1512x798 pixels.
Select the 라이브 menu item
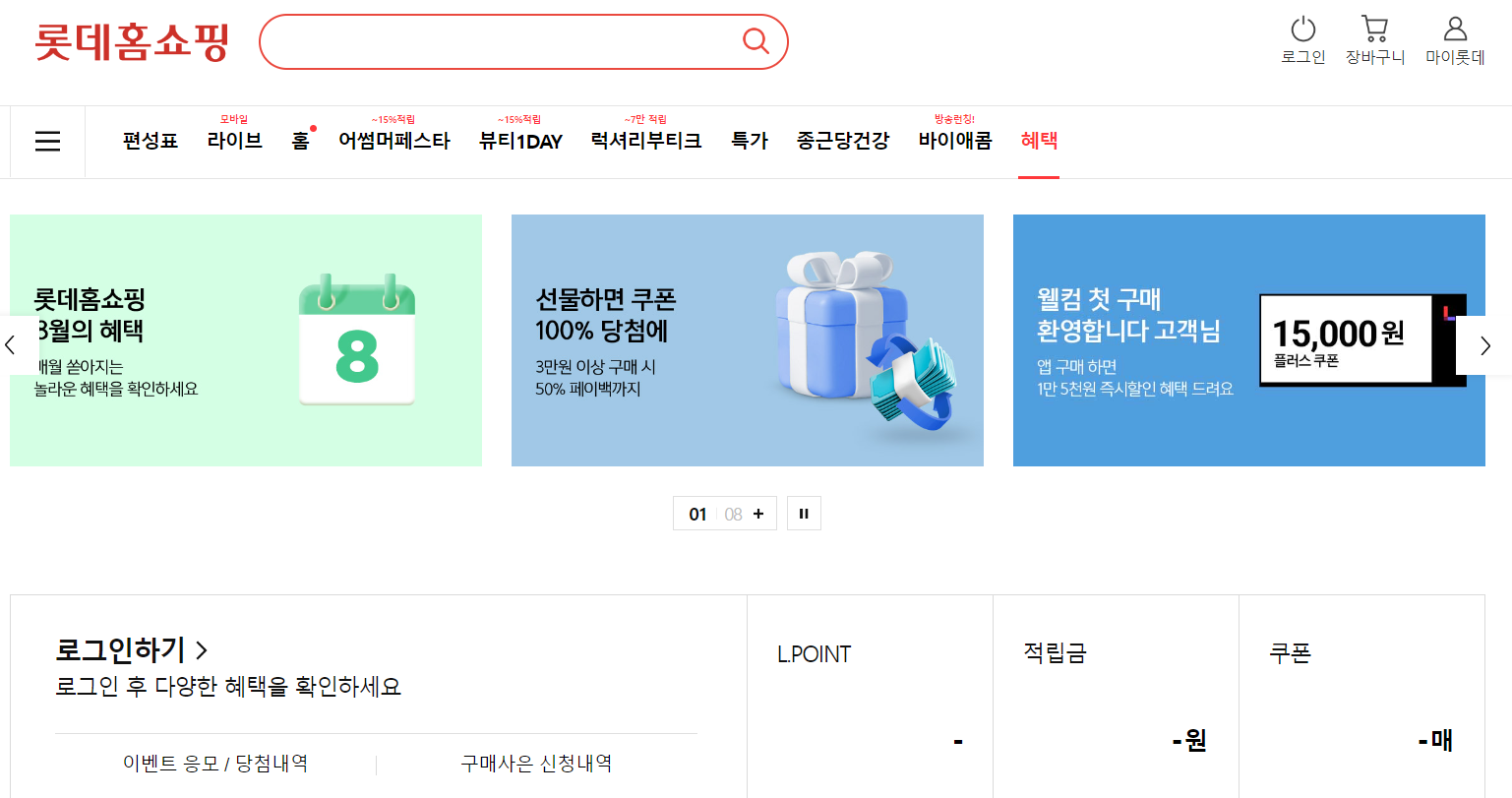[x=234, y=141]
